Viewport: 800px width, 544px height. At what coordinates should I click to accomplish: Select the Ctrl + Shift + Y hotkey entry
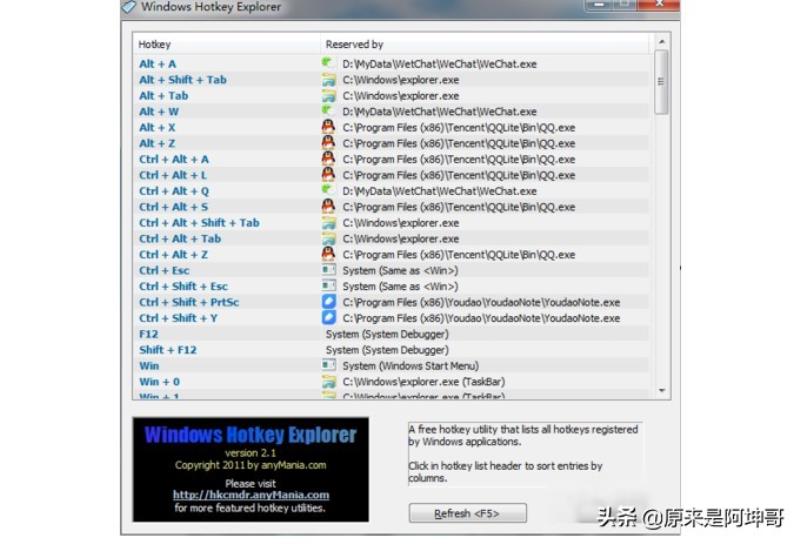pyautogui.click(x=178, y=318)
